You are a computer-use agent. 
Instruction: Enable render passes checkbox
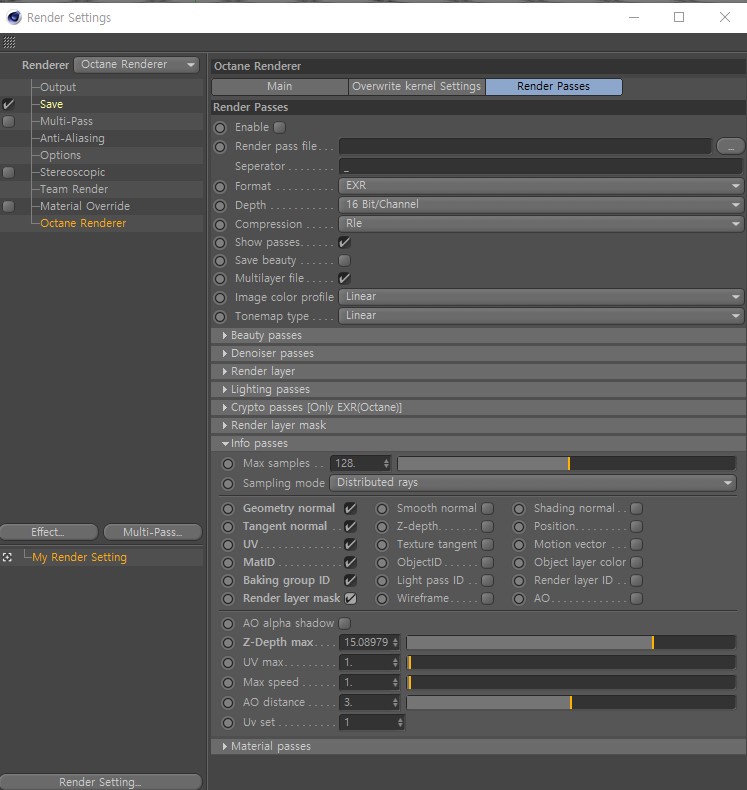click(x=280, y=127)
